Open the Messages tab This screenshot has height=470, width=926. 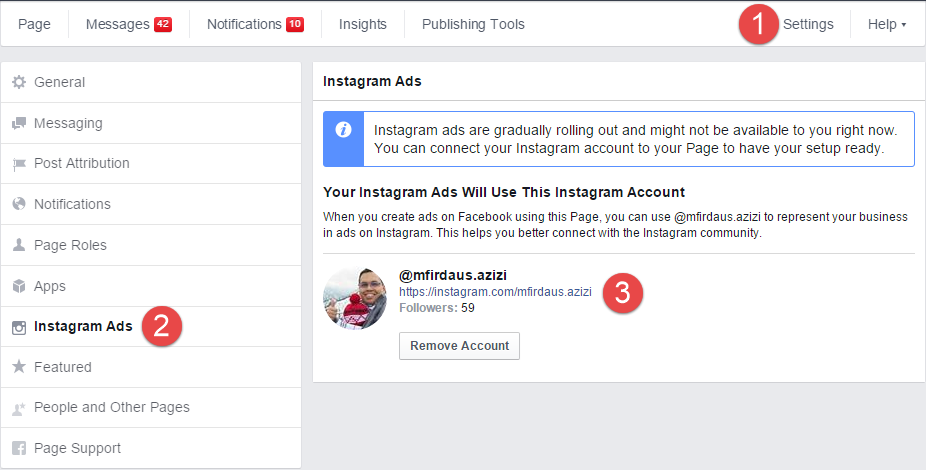tap(129, 24)
